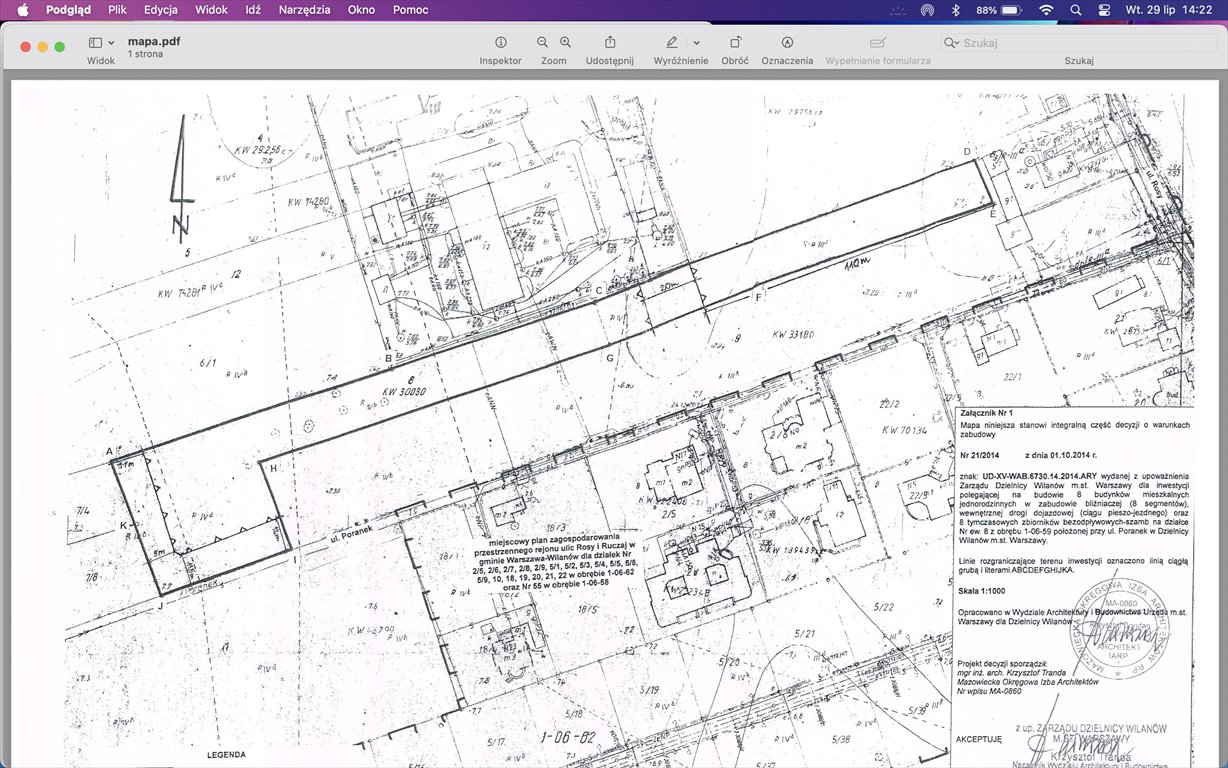Click the mapa.pdf window title
1228x768 pixels.
pos(154,41)
